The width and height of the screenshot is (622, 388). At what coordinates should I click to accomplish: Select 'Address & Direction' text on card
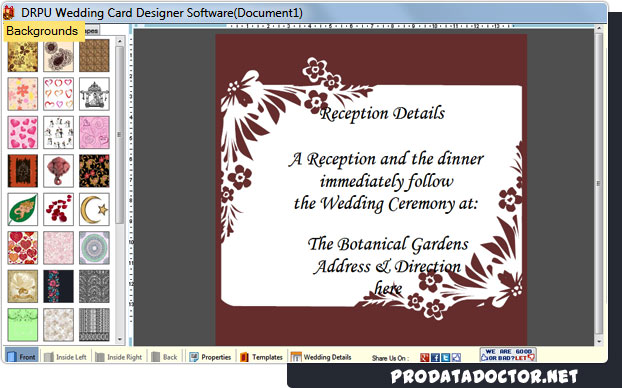click(387, 266)
